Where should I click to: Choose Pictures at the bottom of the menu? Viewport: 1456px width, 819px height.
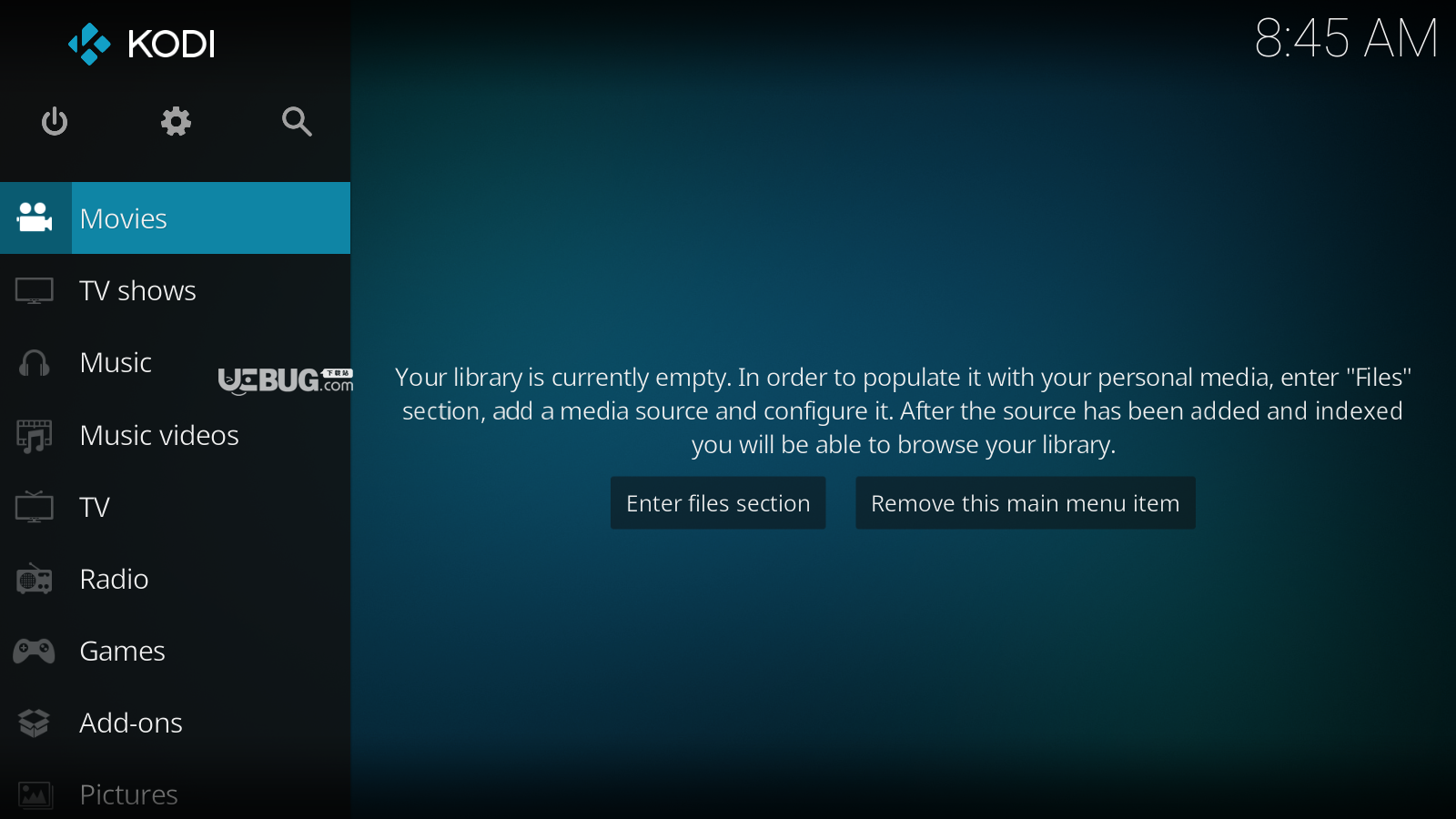click(128, 794)
